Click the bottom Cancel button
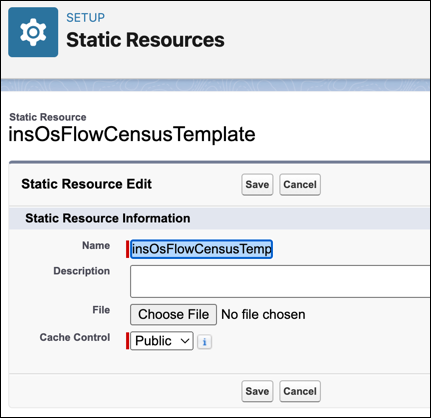The image size is (431, 418). (x=300, y=391)
